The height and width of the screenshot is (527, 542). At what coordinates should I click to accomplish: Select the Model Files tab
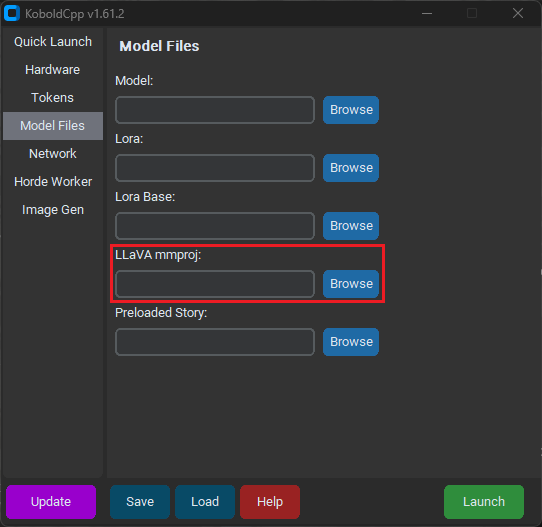coord(53,126)
